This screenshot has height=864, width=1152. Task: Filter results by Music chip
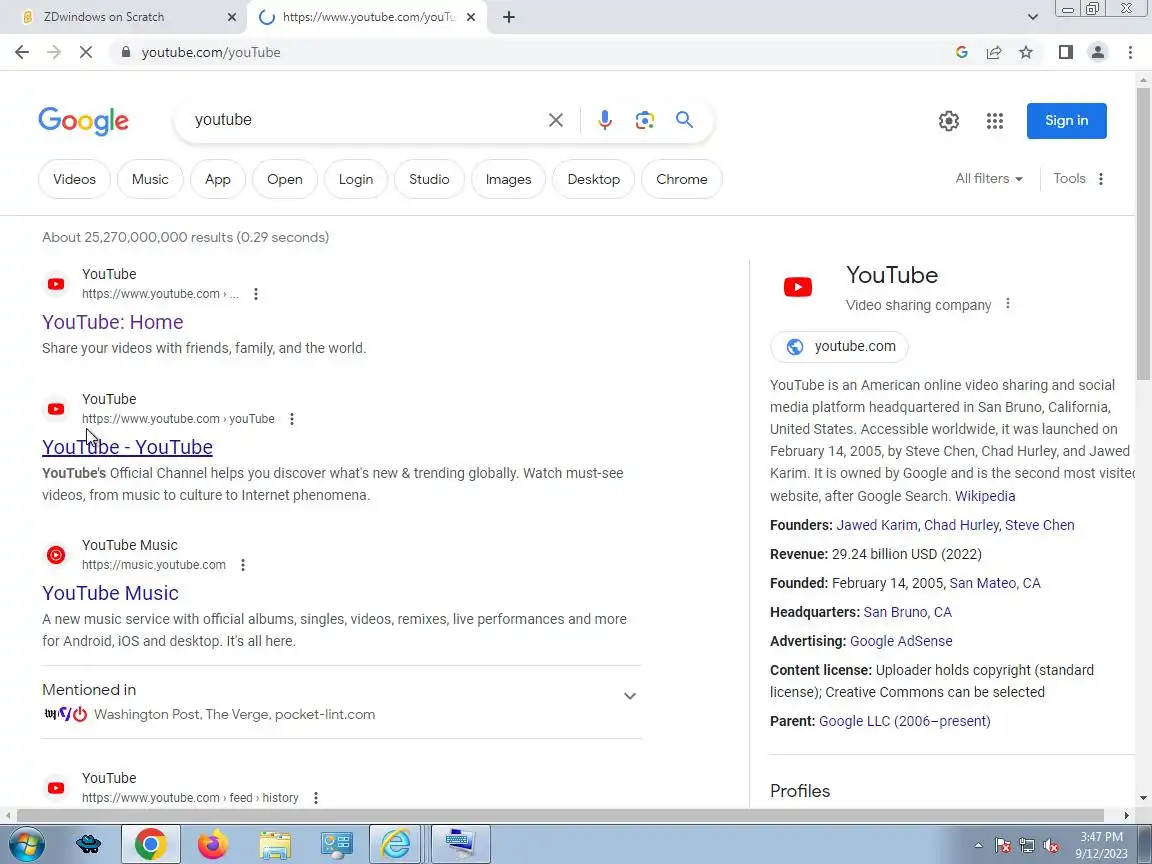tap(150, 179)
